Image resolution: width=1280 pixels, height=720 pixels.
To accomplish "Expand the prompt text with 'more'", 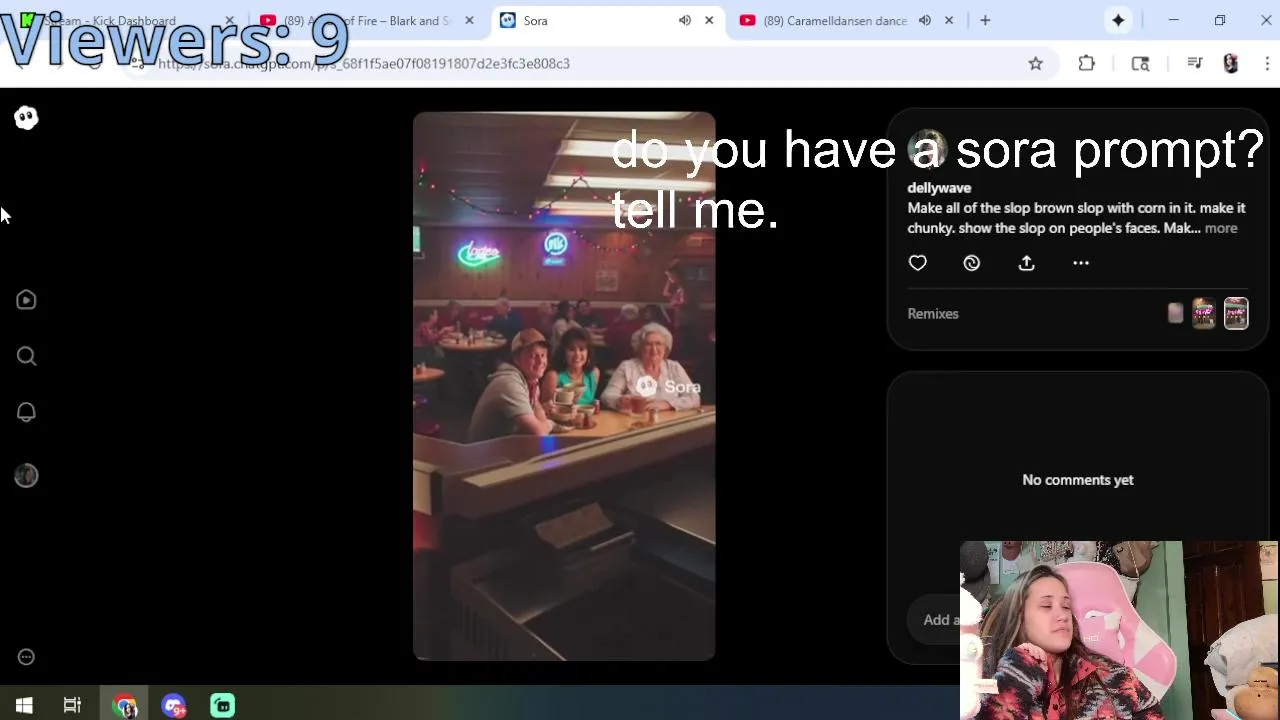I will (1221, 228).
